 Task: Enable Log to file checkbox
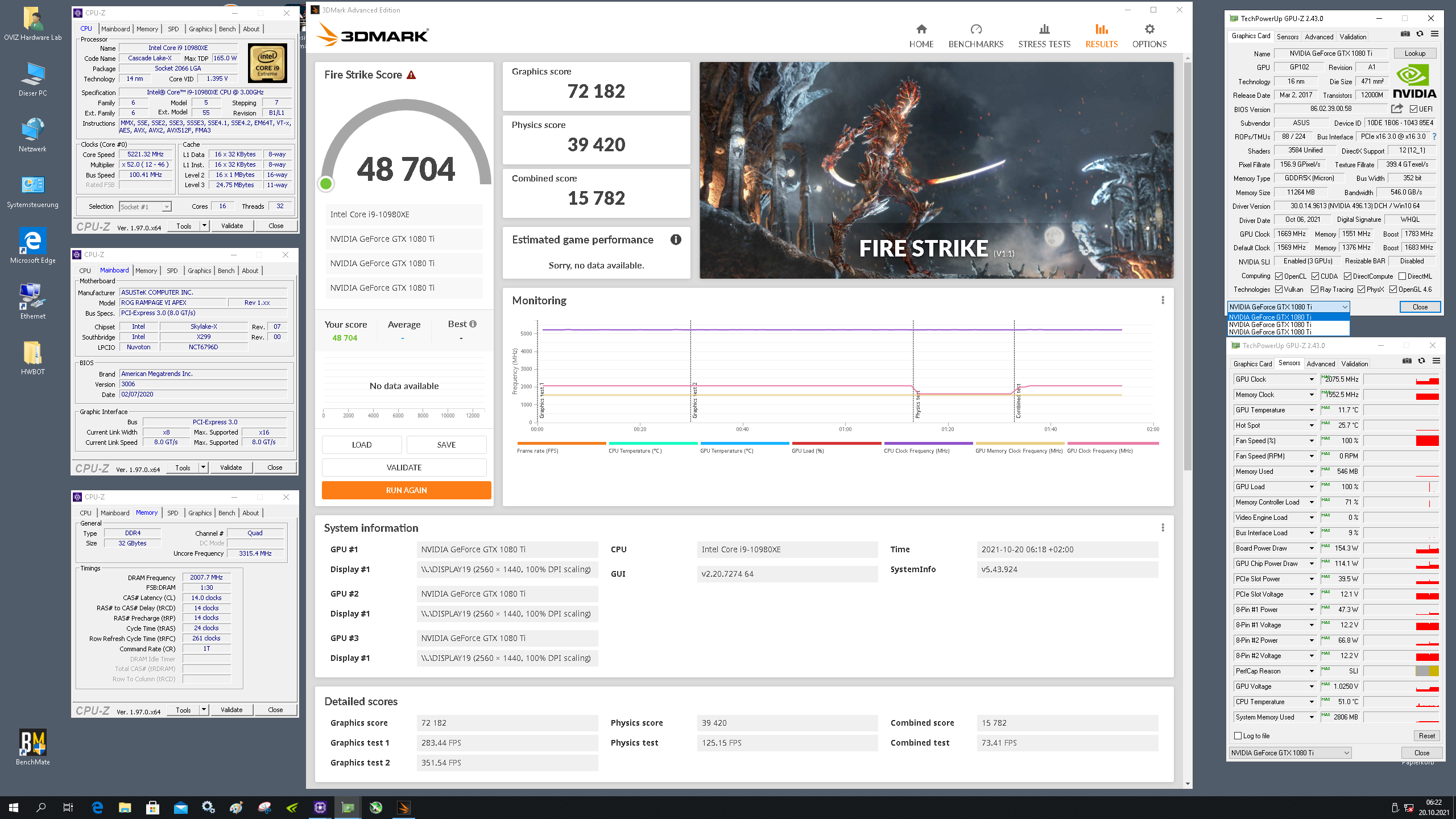pyautogui.click(x=1238, y=736)
